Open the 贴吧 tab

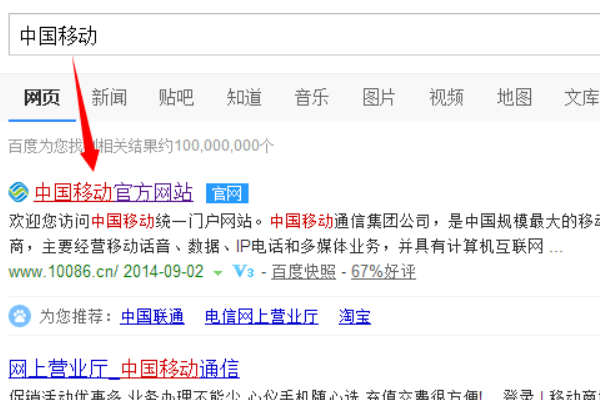175,97
